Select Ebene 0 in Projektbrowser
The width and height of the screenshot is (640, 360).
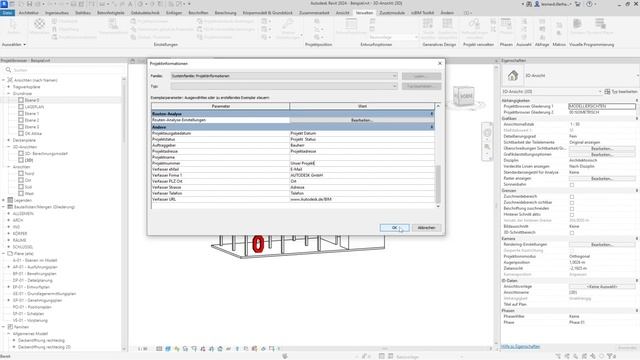pyautogui.click(x=32, y=100)
